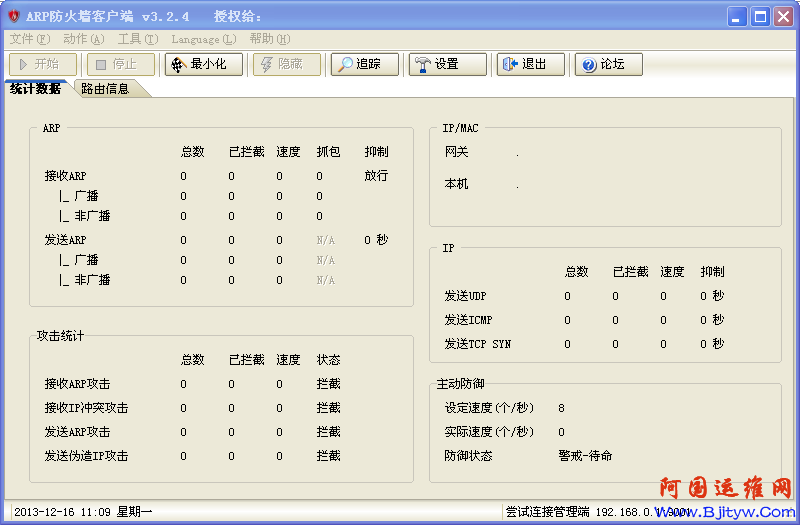Switch to the 路由信息 tab
Viewport: 800px width, 525px height.
point(105,89)
